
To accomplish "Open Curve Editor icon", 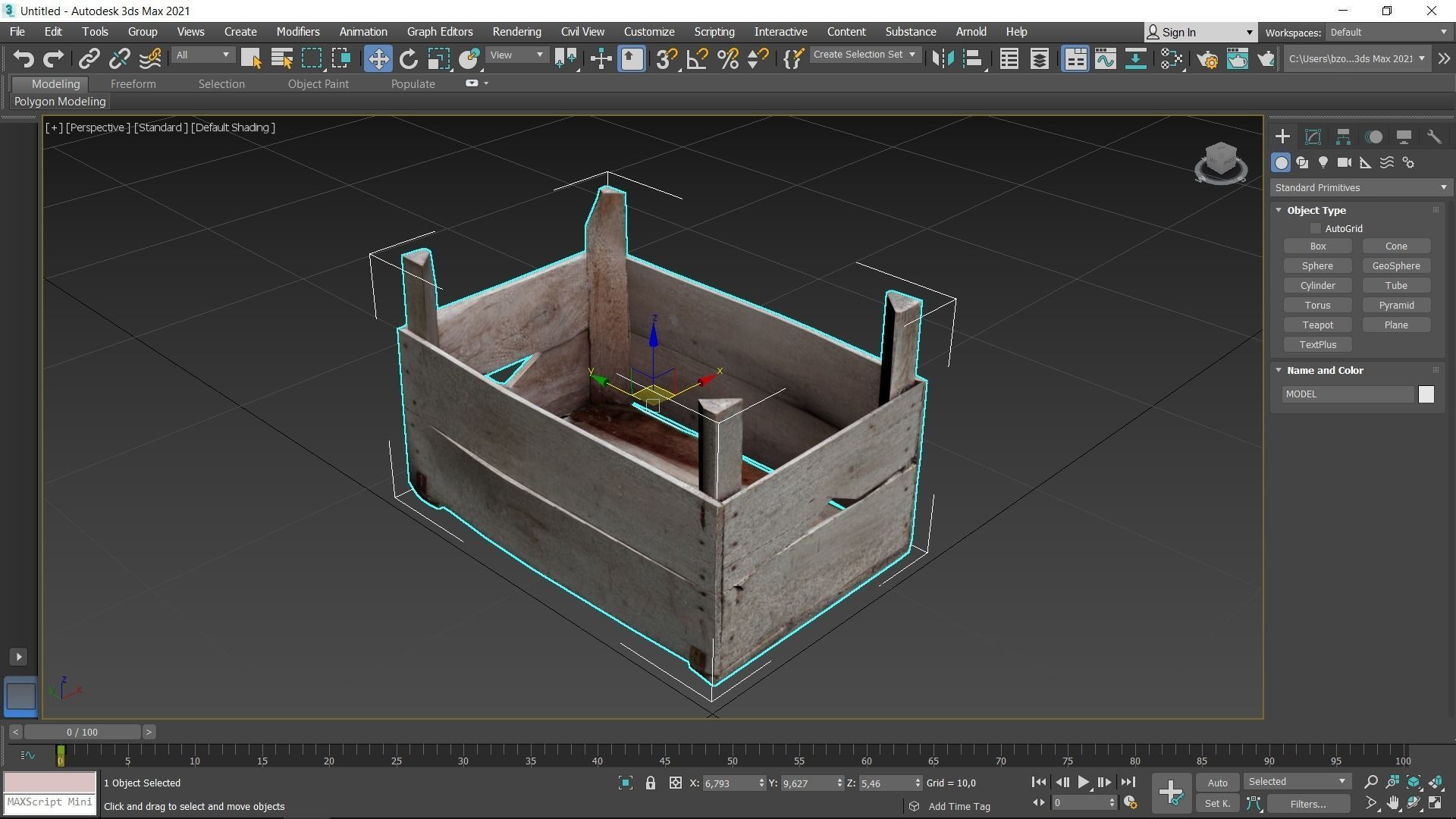I will [x=1105, y=58].
